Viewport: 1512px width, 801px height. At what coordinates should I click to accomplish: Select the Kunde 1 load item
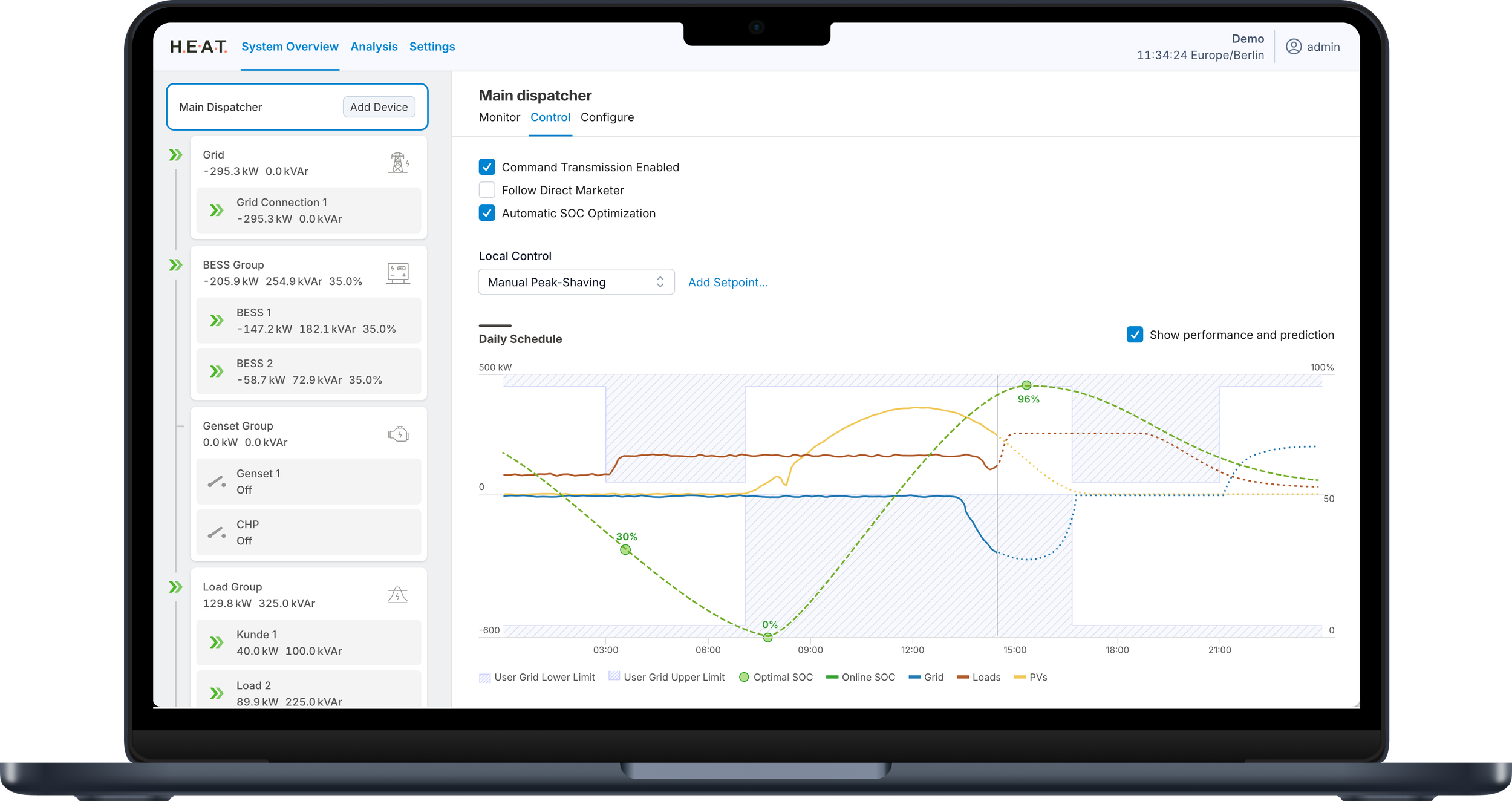308,642
